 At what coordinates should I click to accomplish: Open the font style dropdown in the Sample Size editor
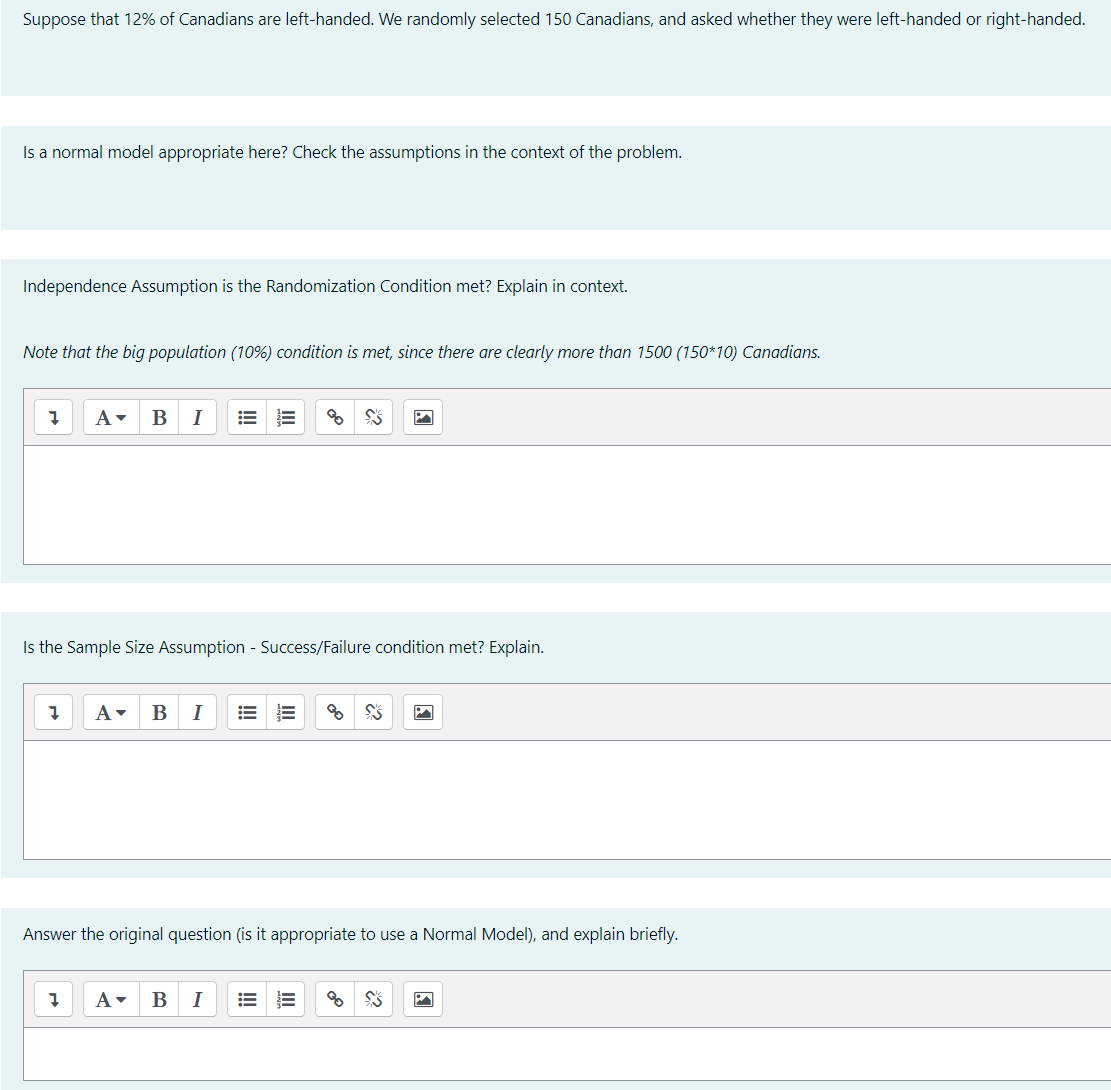click(110, 712)
